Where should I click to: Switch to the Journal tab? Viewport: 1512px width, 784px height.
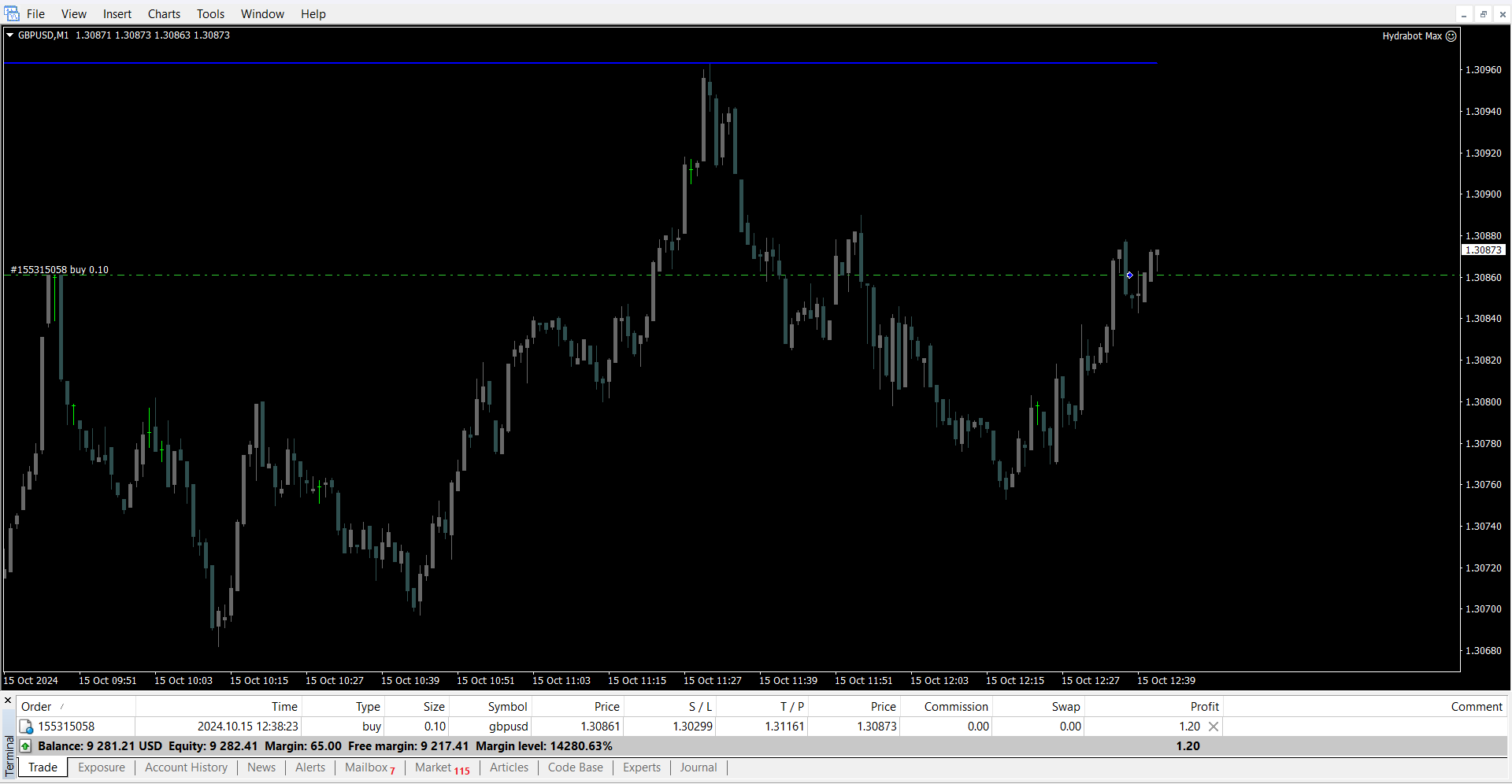(x=698, y=767)
